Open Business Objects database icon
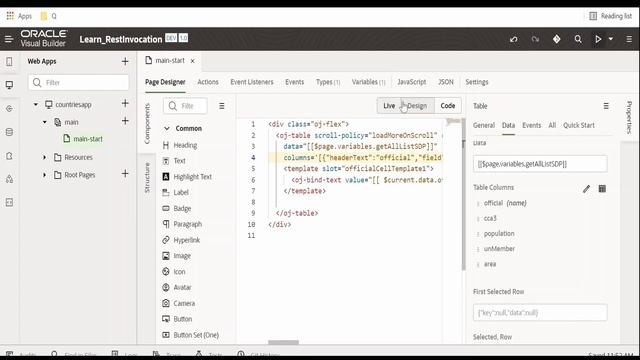Image resolution: width=640 pixels, height=360 pixels. tap(9, 132)
